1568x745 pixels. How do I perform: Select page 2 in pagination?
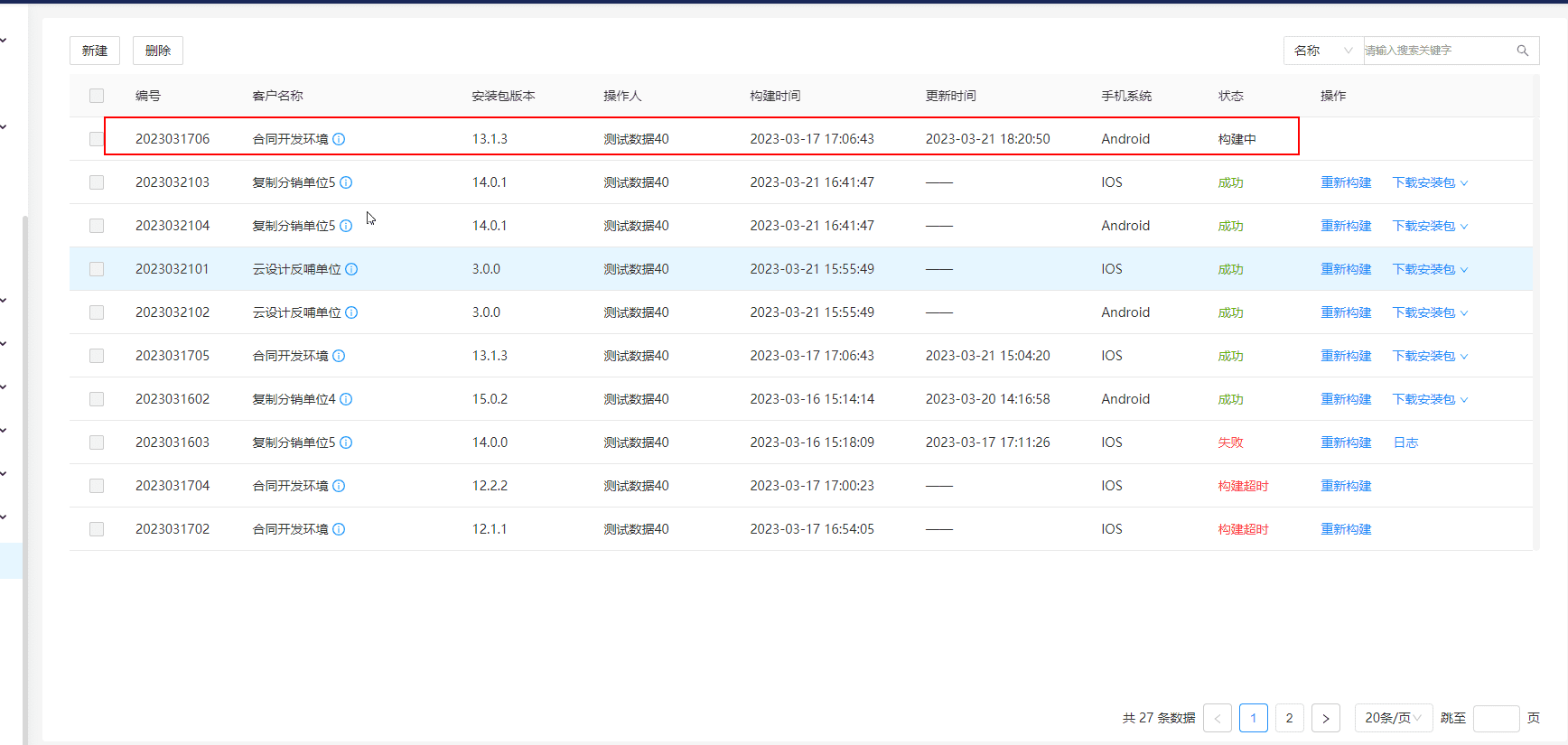[1289, 718]
